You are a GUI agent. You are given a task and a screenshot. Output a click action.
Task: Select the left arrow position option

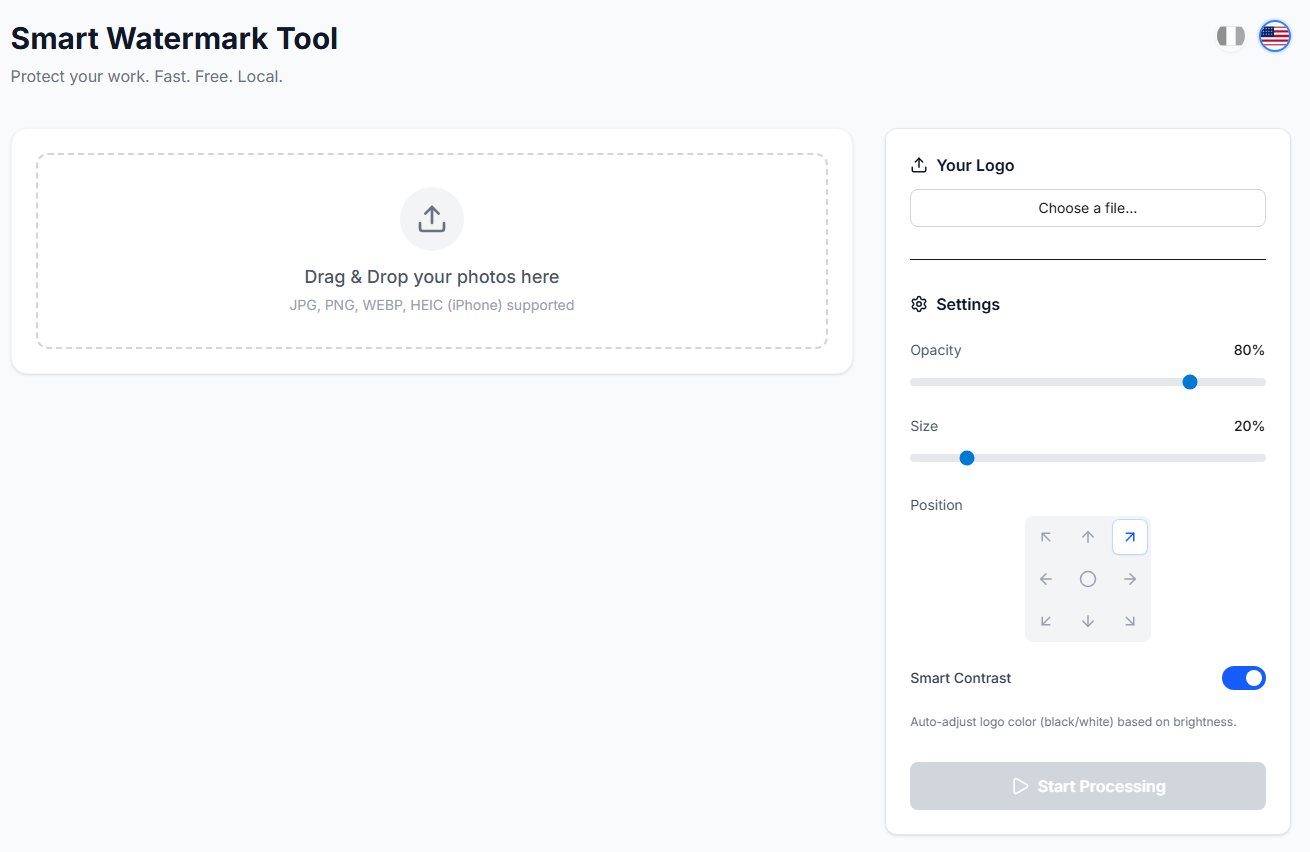click(1046, 578)
